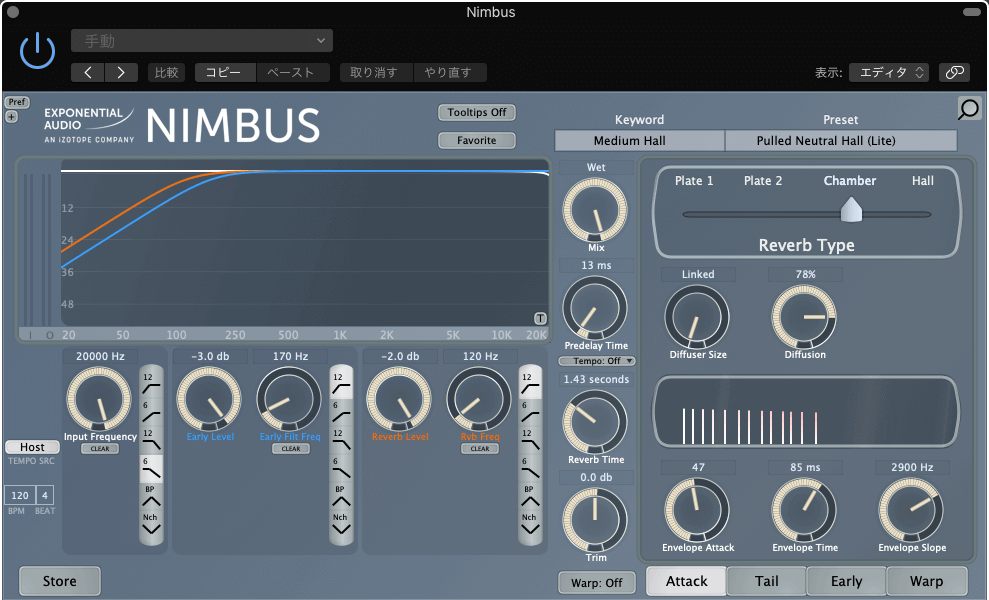Viewport: 989px width, 600px height.
Task: Open the エディタ view selector
Action: click(889, 73)
